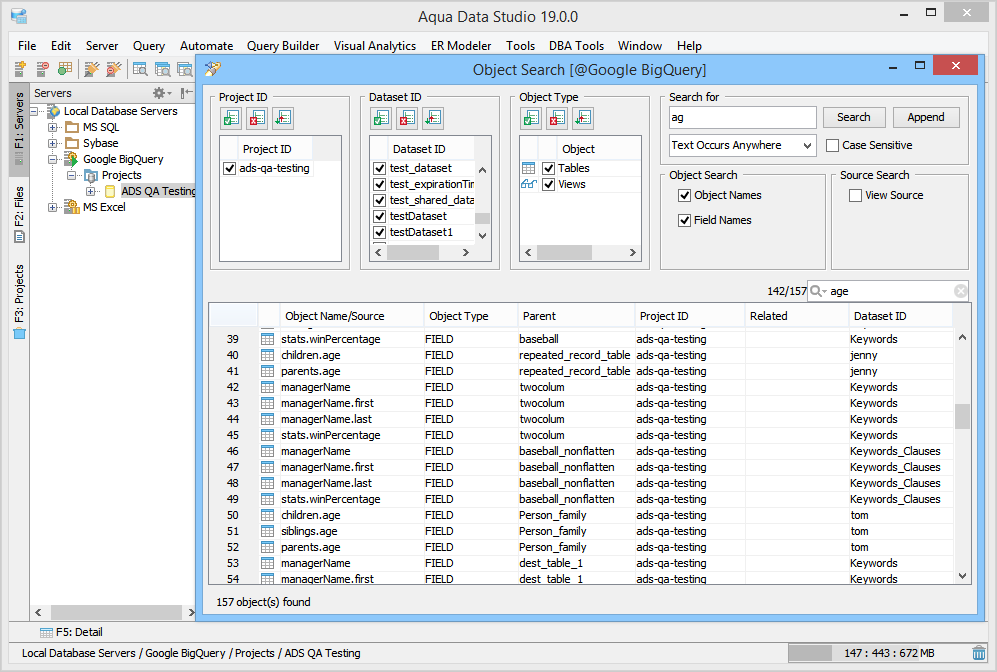Sort results by Dataset ID column

tap(900, 316)
